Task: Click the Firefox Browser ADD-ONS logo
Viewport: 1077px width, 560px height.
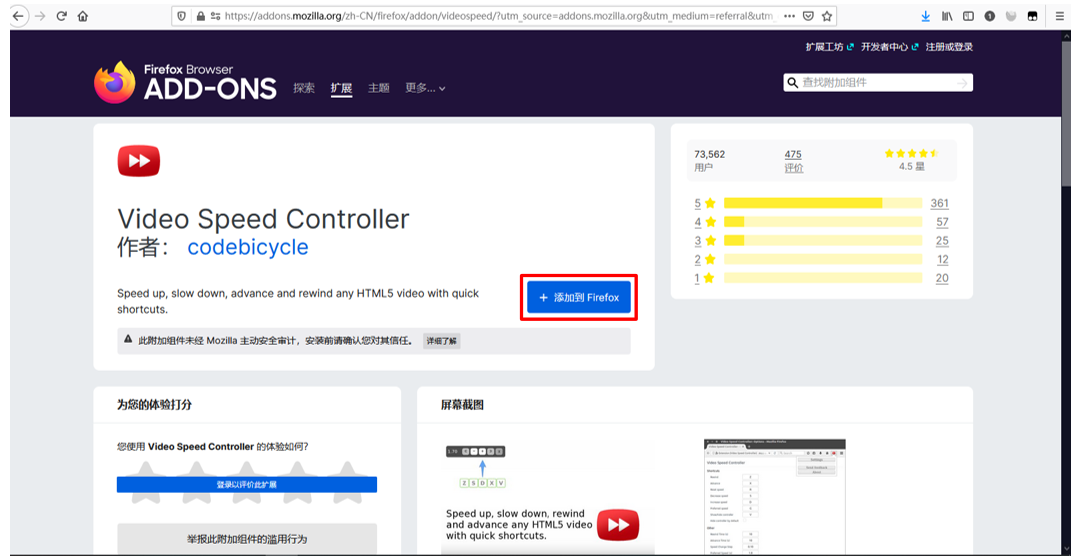Action: tap(185, 82)
